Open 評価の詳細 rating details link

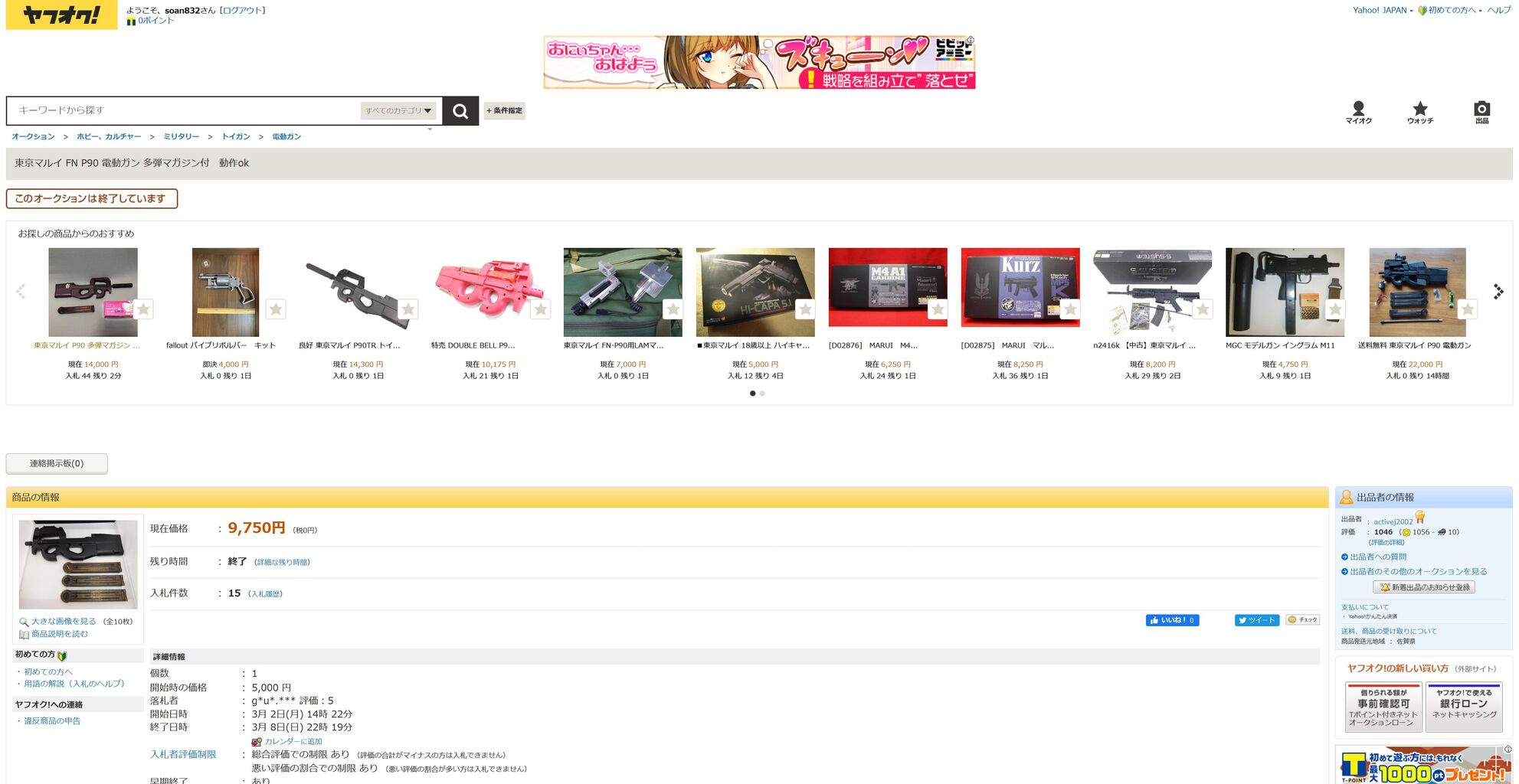[1386, 543]
